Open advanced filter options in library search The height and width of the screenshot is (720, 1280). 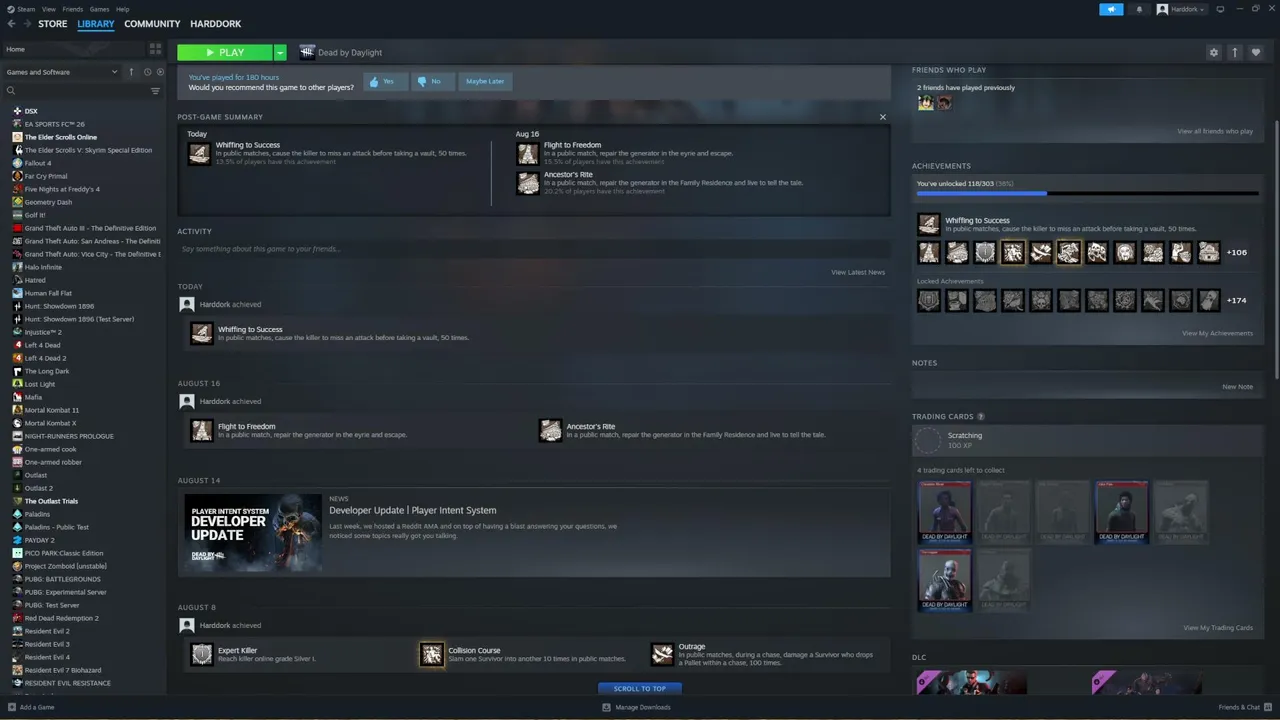pyautogui.click(x=155, y=91)
